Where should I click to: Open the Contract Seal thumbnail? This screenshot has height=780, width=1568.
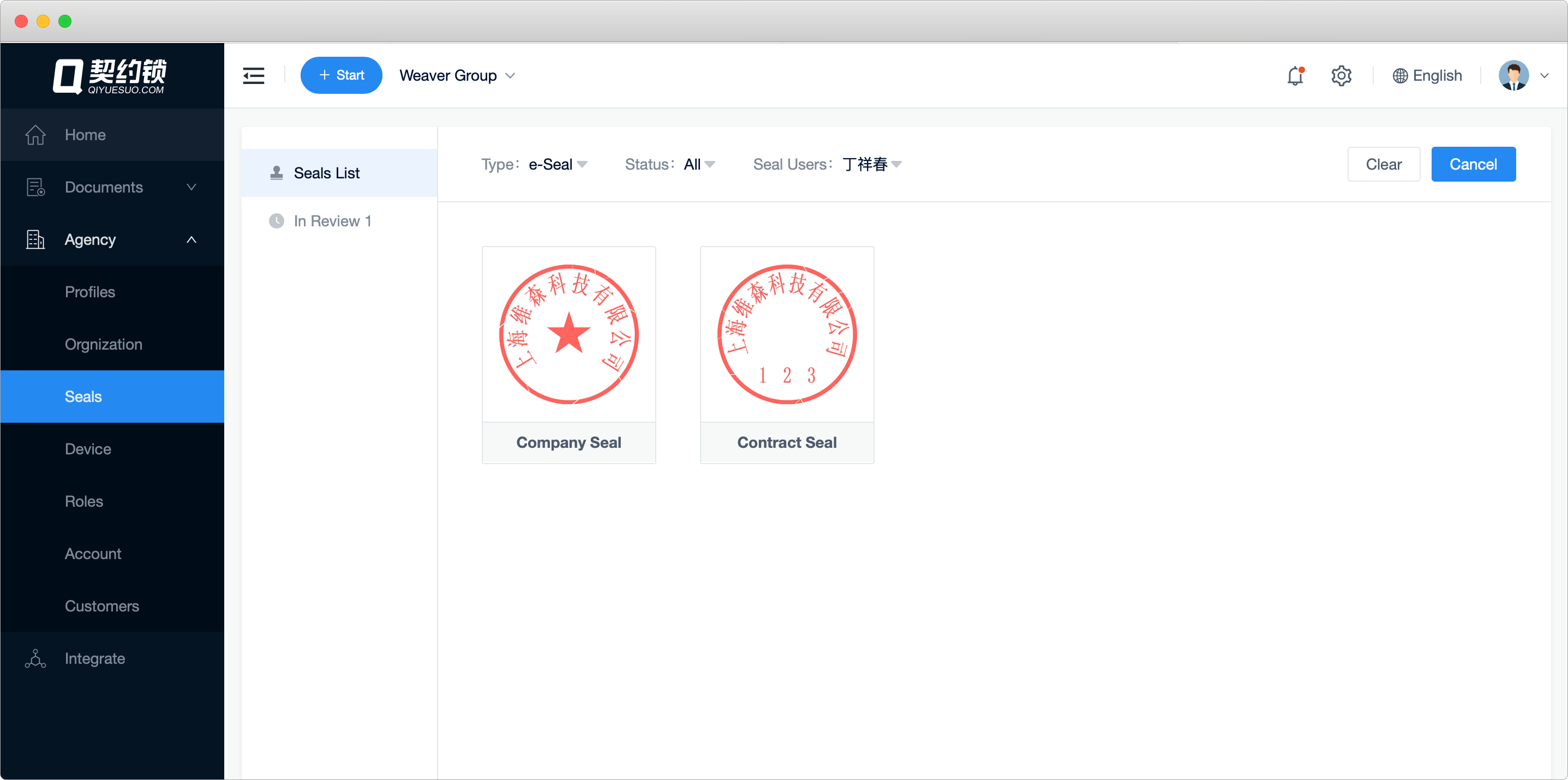786,334
